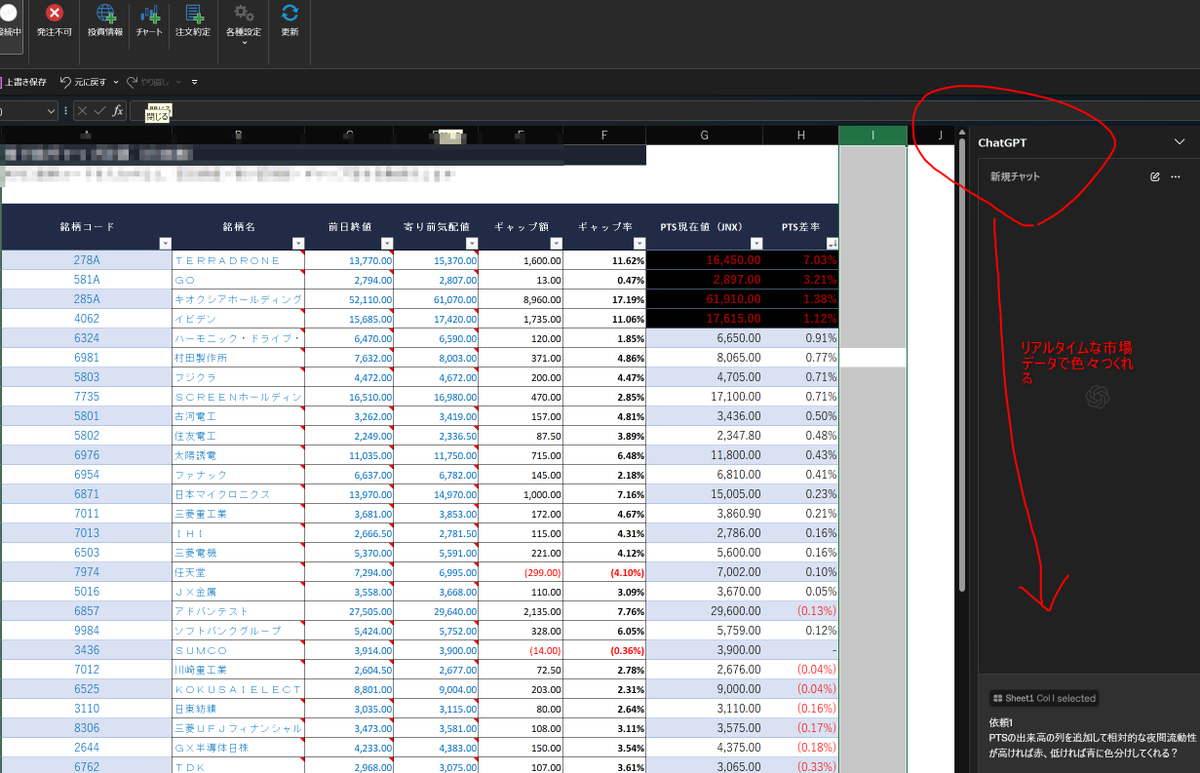
Task: Select cell フジクラ
Action: tap(238, 377)
